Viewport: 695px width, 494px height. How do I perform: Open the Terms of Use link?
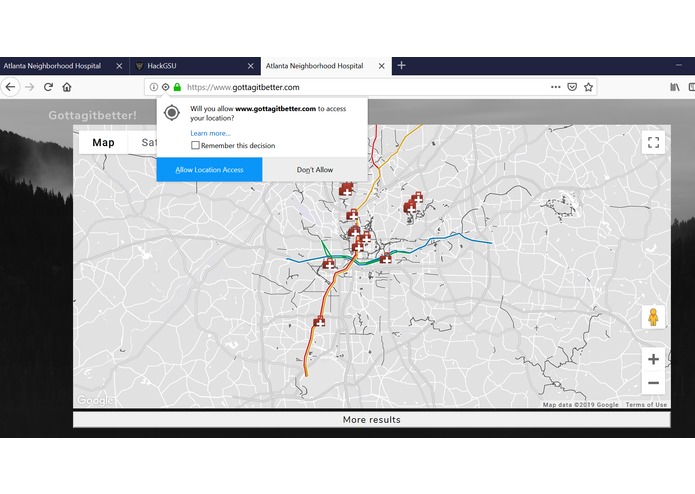tap(646, 405)
